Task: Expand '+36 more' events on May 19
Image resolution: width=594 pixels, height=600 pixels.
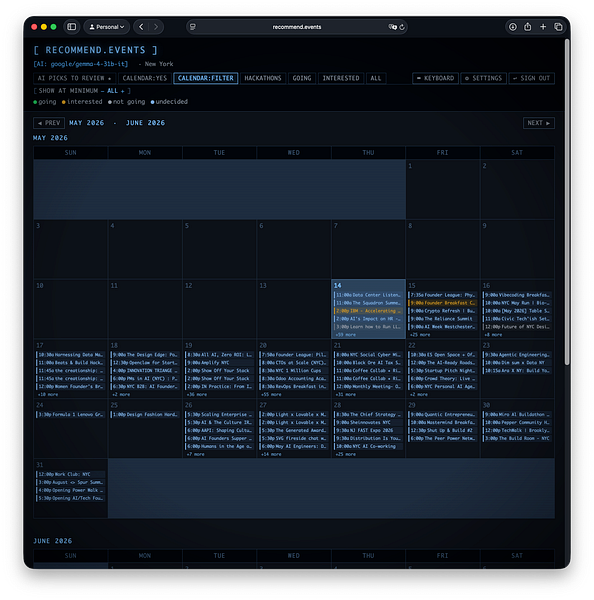Action: coord(196,395)
